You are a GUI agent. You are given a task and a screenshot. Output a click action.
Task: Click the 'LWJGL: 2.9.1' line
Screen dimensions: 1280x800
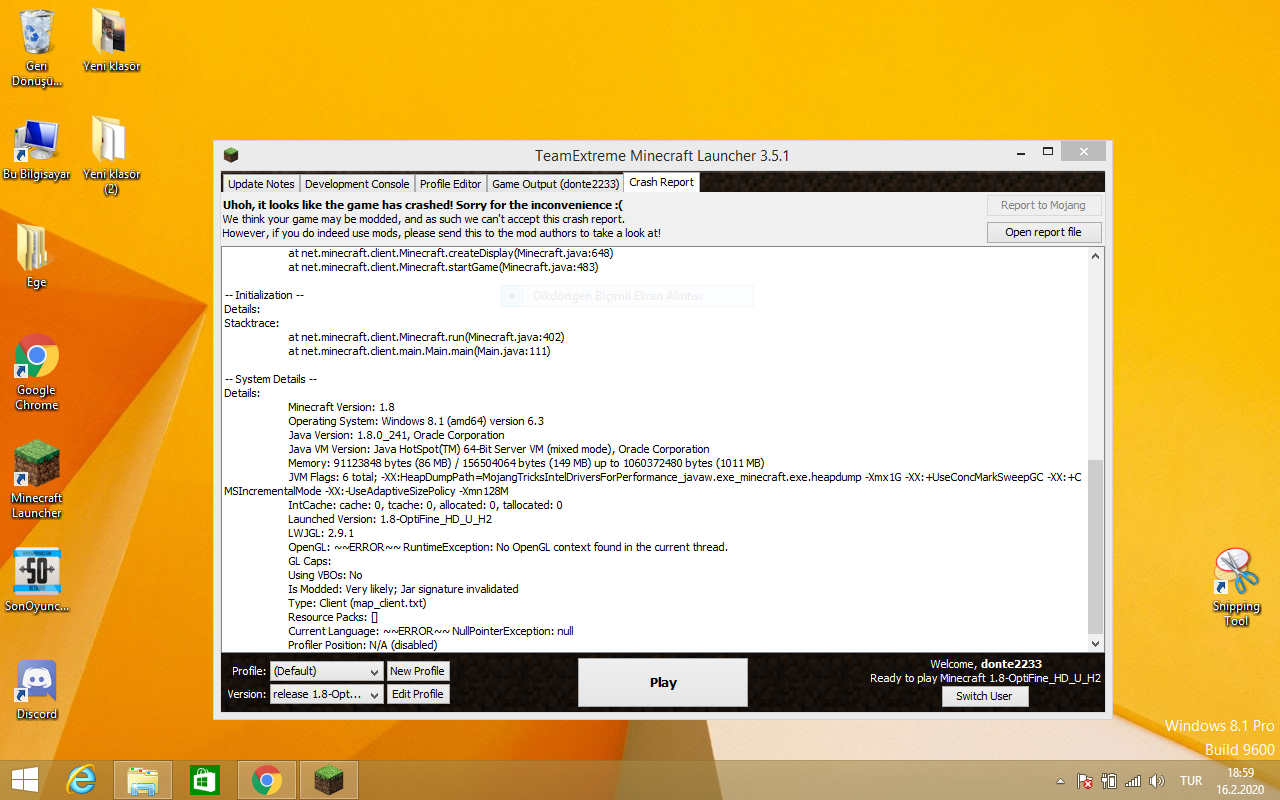pos(321,533)
